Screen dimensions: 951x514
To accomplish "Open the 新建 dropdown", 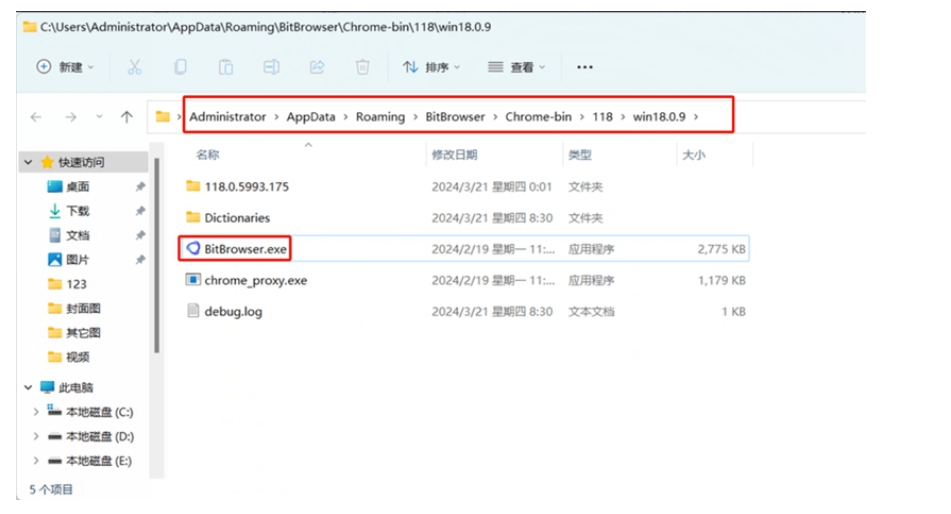I will (65, 67).
